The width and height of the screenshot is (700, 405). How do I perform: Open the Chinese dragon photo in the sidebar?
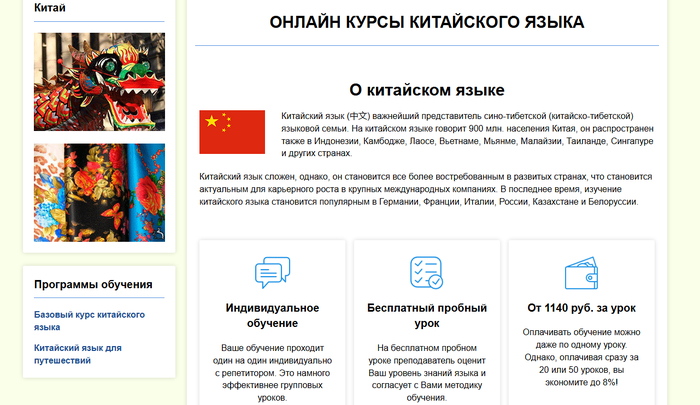click(x=99, y=82)
